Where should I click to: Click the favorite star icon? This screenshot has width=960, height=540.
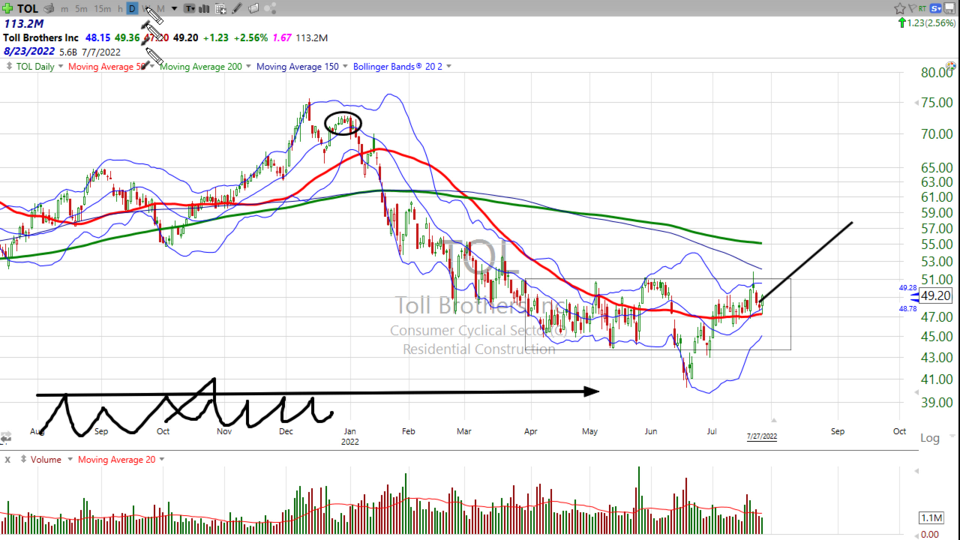point(899,8)
